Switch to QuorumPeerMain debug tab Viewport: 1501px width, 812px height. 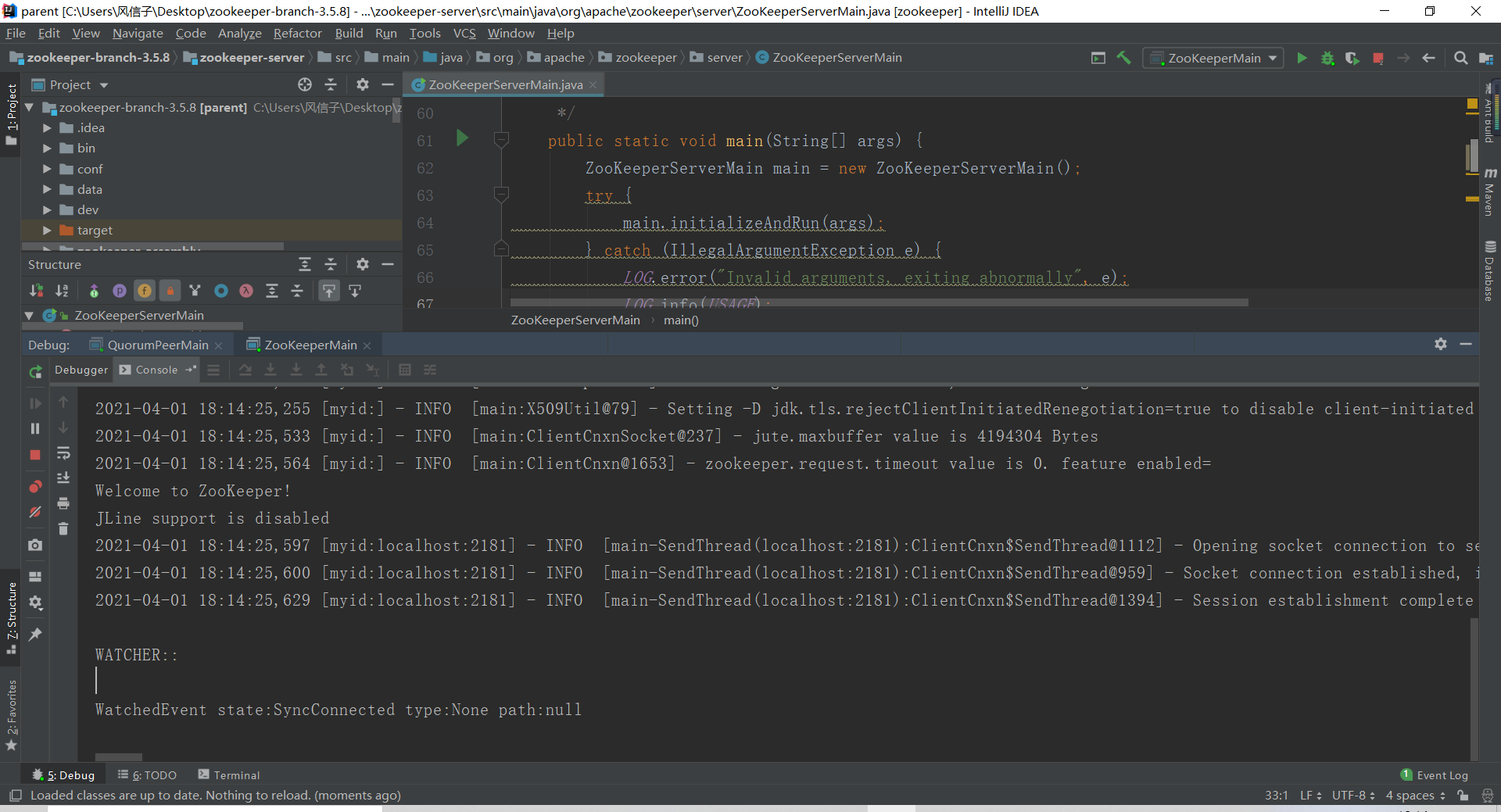(157, 345)
